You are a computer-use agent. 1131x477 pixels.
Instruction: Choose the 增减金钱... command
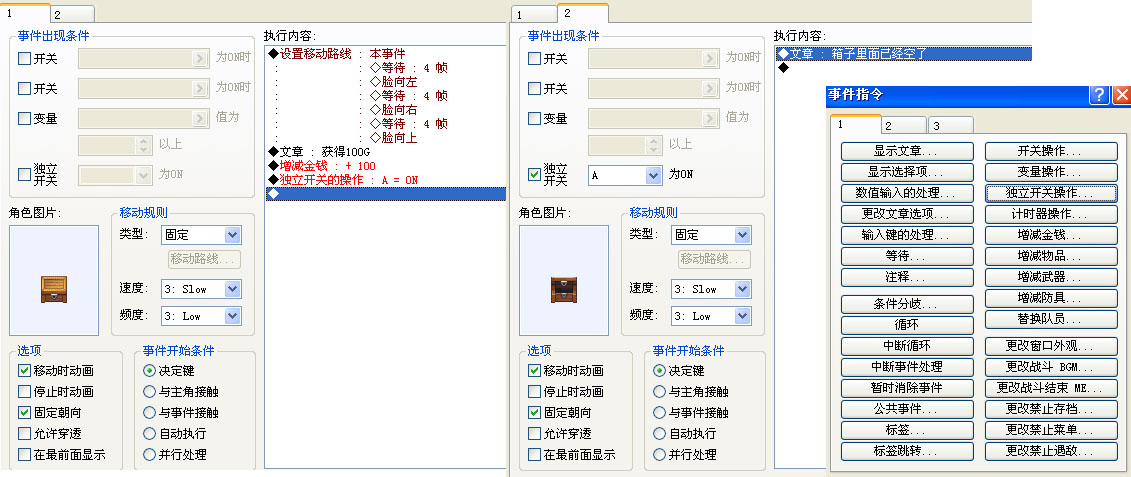tap(1051, 235)
